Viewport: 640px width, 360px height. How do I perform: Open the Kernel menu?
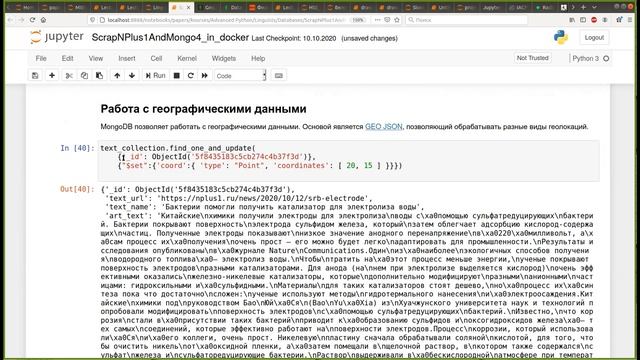pos(187,58)
